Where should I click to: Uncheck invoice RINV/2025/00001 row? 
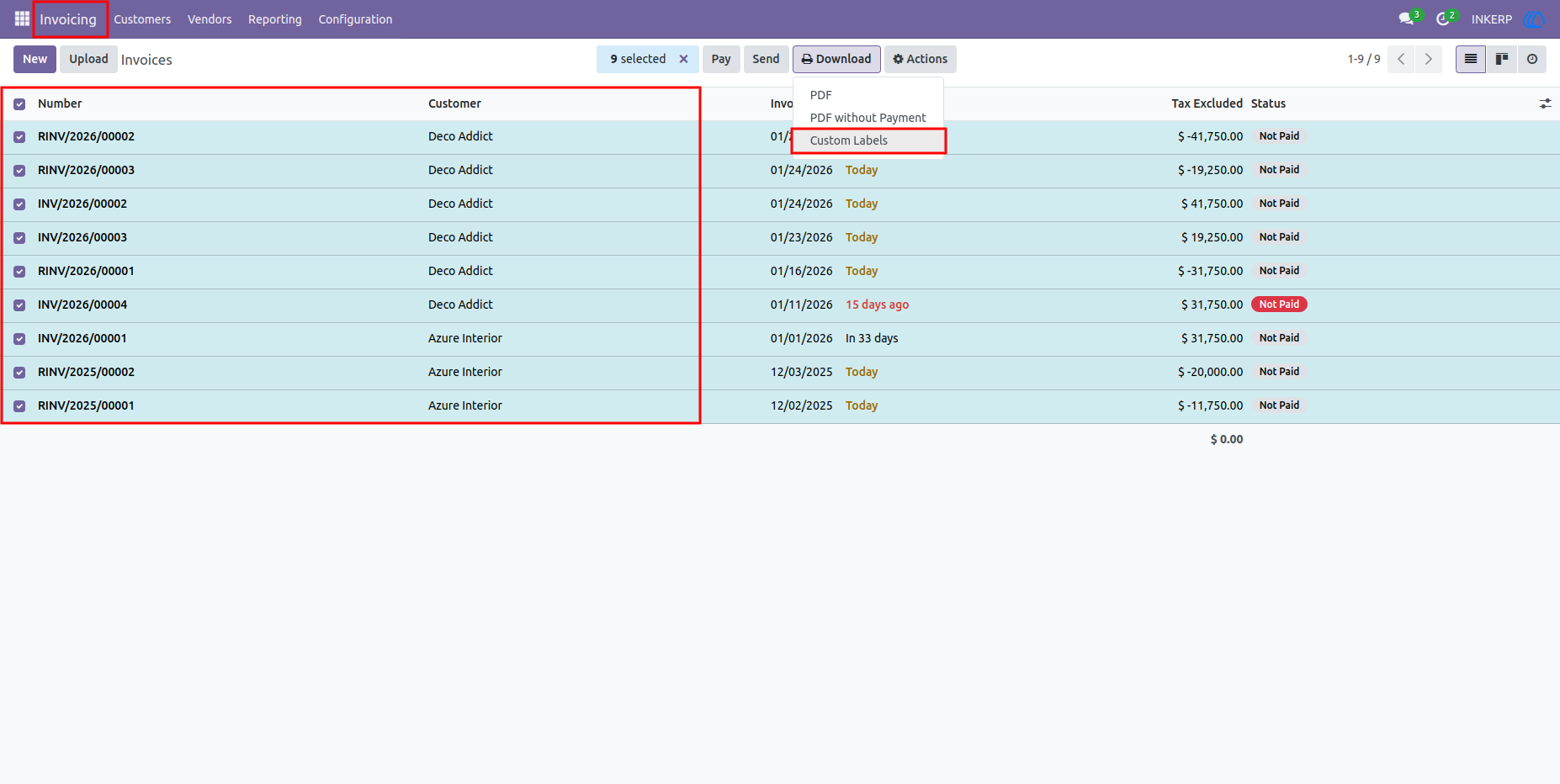[19, 406]
